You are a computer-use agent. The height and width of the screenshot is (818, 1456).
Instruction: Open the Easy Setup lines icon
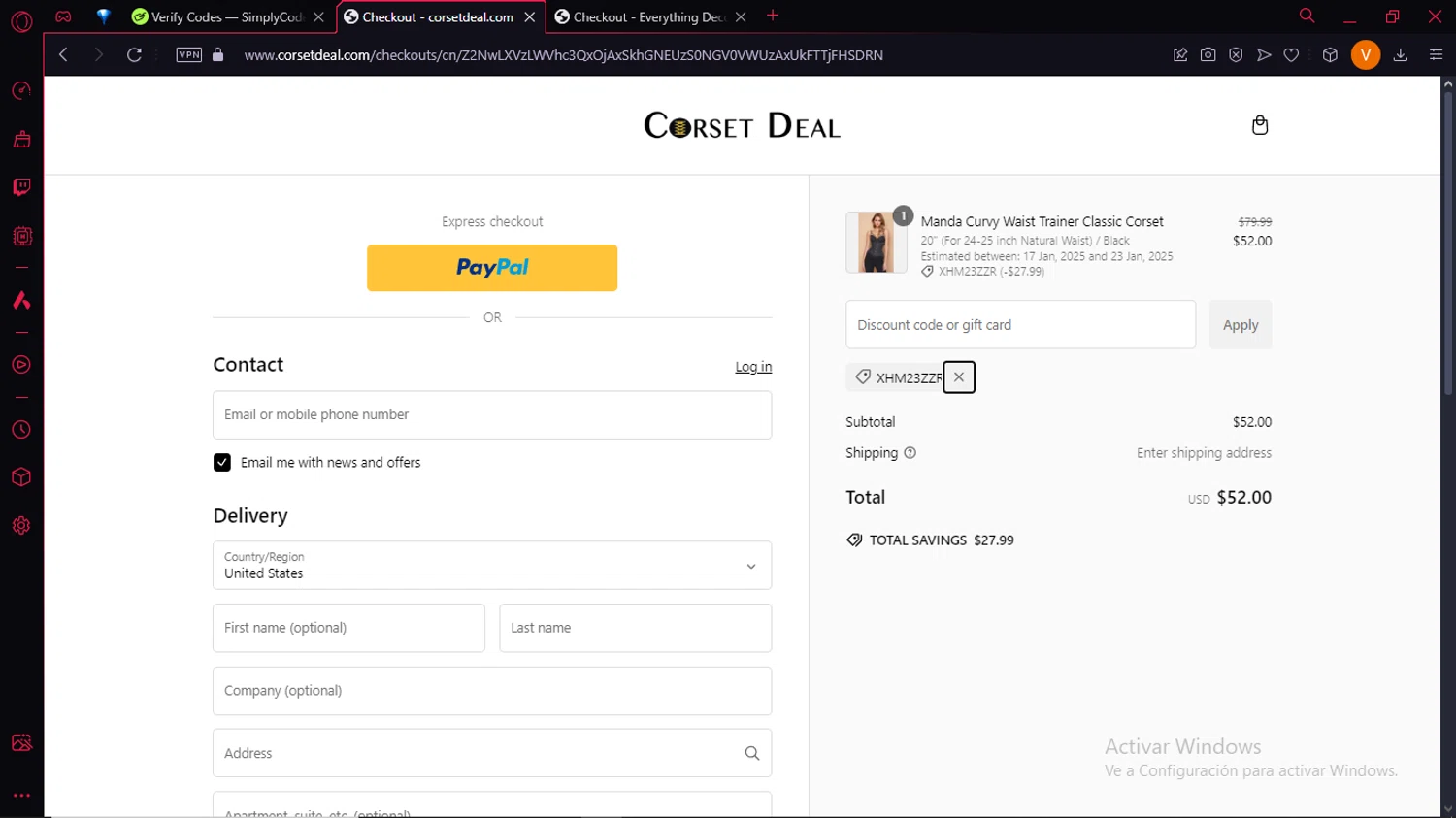click(x=1437, y=55)
